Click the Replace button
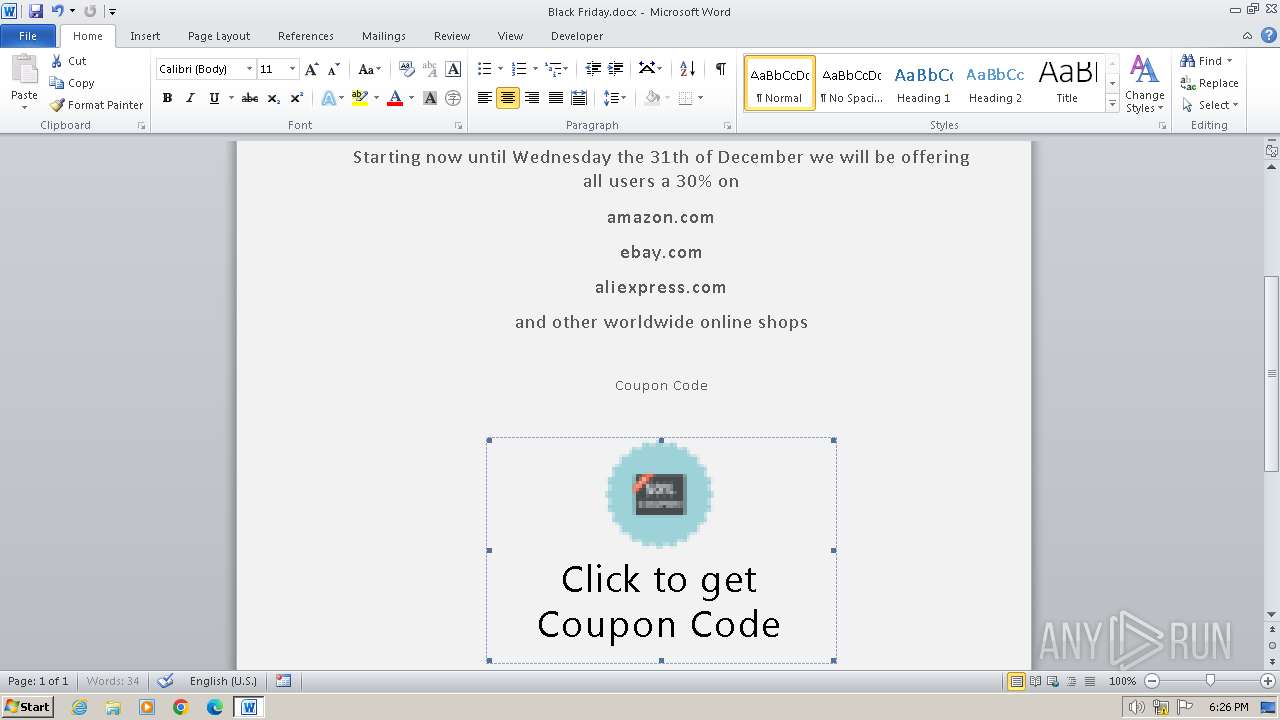The image size is (1280, 720). (1210, 83)
